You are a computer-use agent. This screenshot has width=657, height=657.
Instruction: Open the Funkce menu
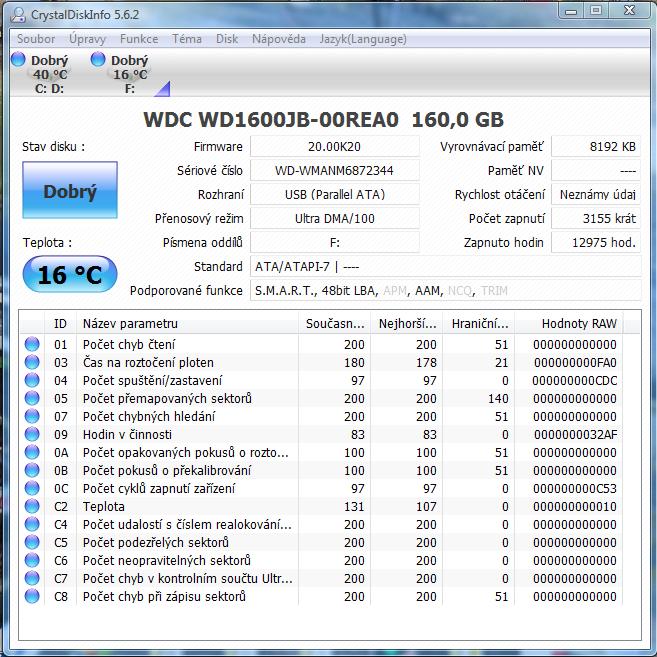coord(139,39)
